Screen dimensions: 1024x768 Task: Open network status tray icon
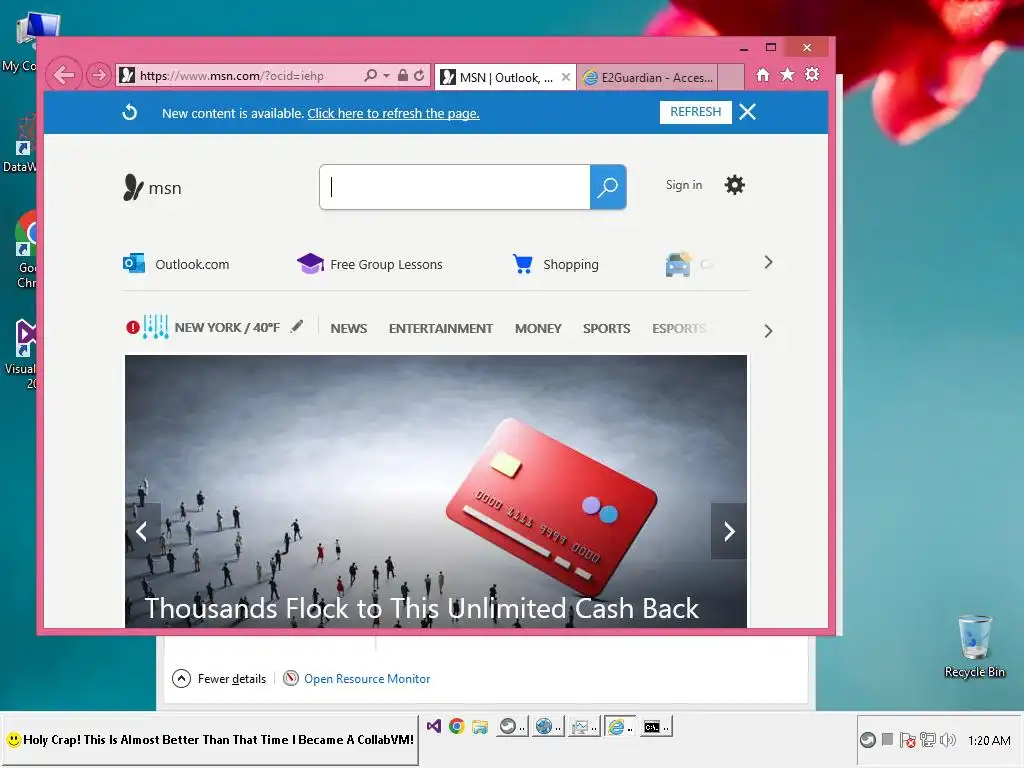click(927, 740)
